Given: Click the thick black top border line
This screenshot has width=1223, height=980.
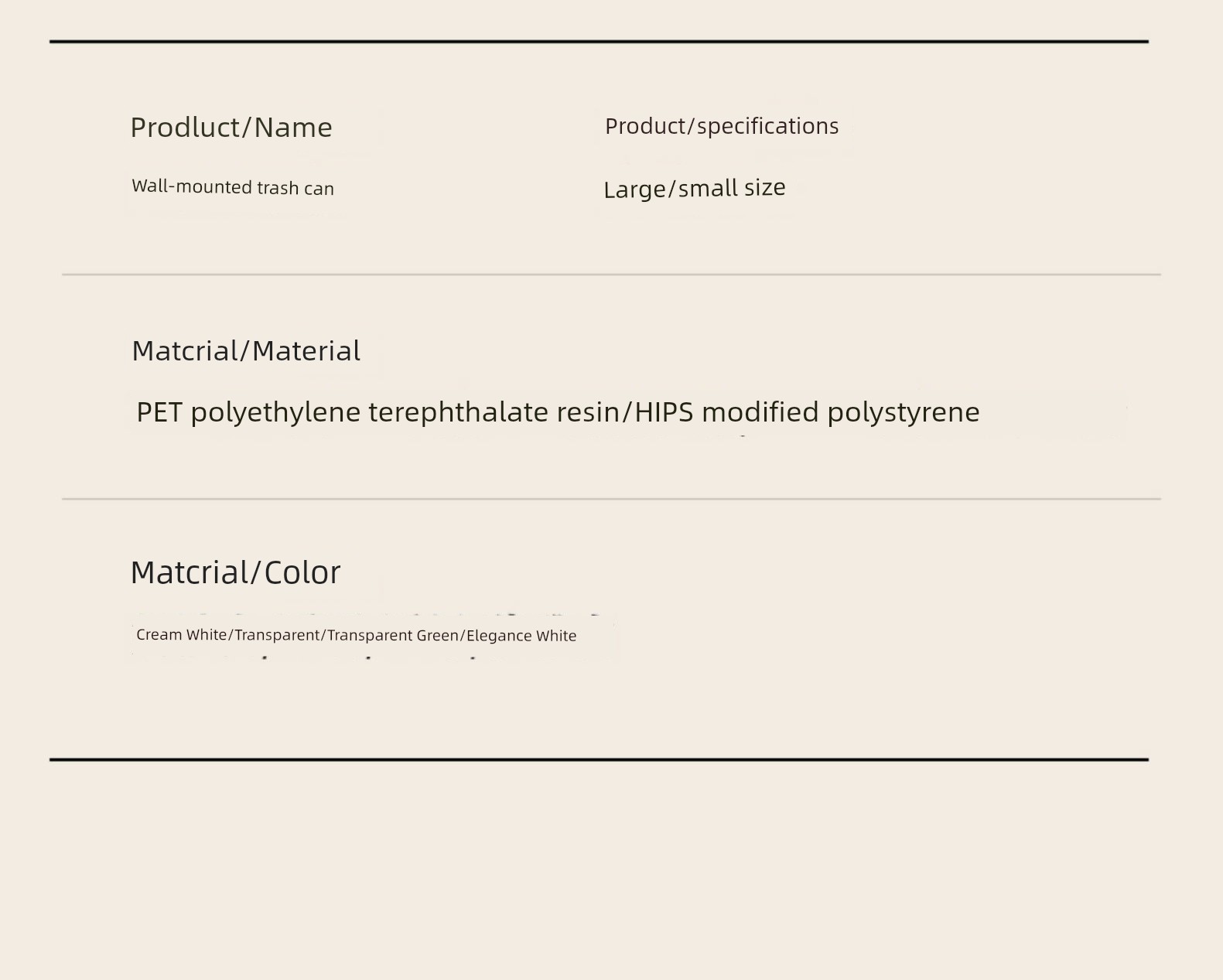Looking at the screenshot, I should 599,41.
